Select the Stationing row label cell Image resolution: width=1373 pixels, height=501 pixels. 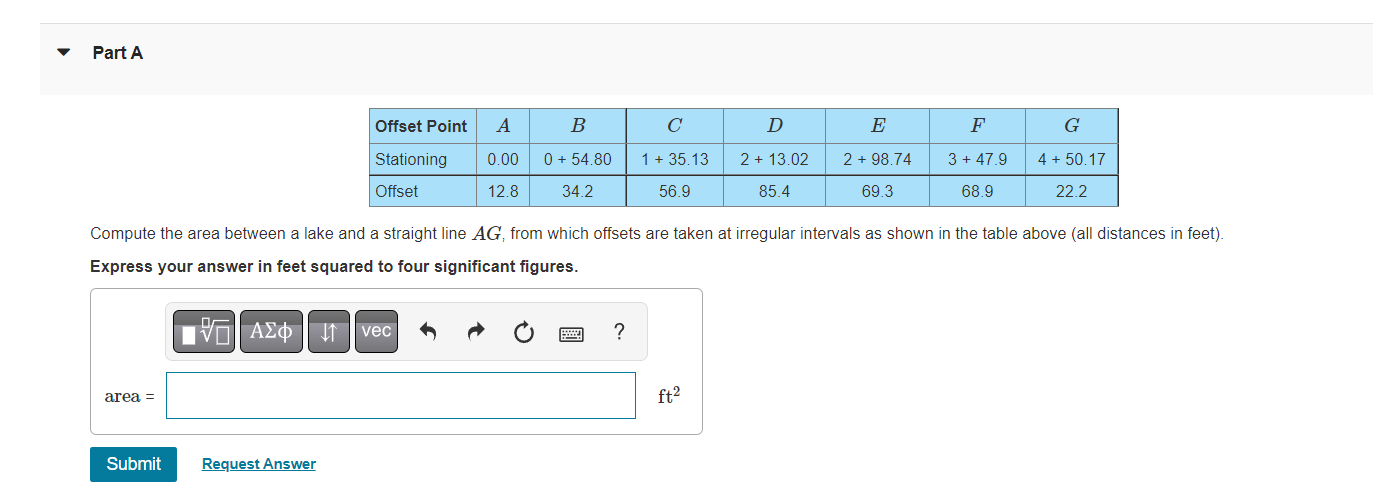point(421,159)
